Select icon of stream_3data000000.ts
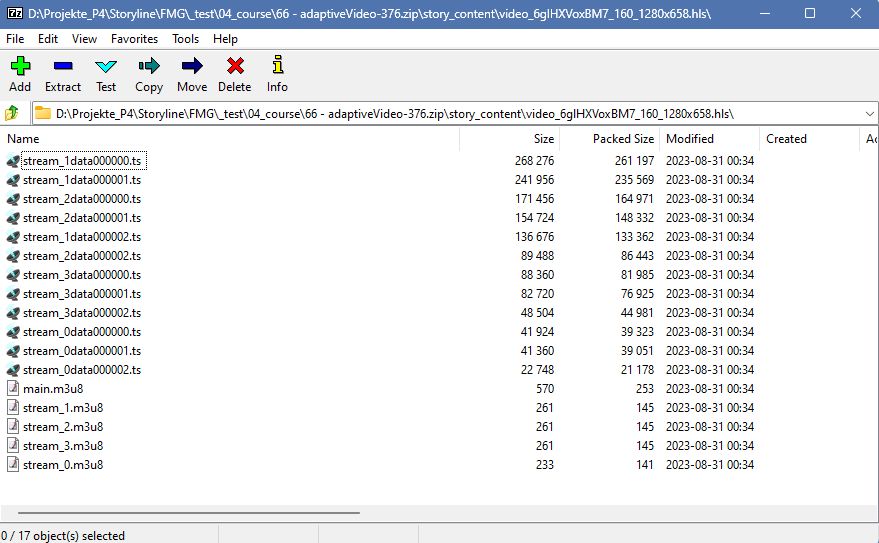The height and width of the screenshot is (543, 879). coord(13,275)
